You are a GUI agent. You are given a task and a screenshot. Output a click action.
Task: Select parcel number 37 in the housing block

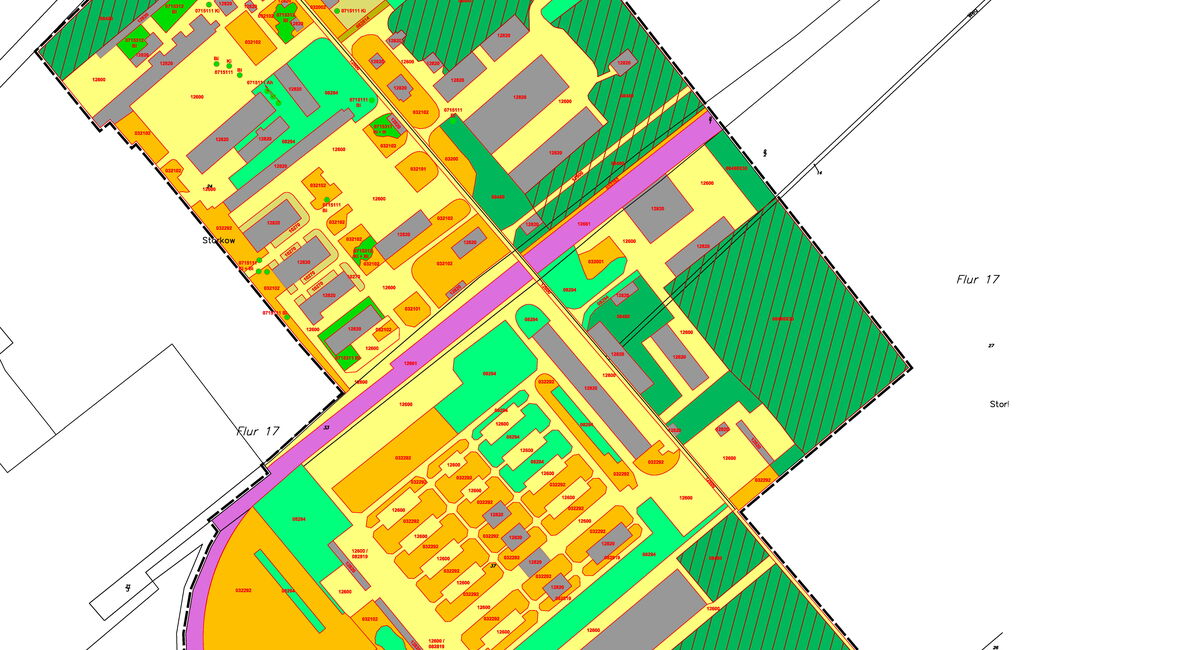point(492,567)
